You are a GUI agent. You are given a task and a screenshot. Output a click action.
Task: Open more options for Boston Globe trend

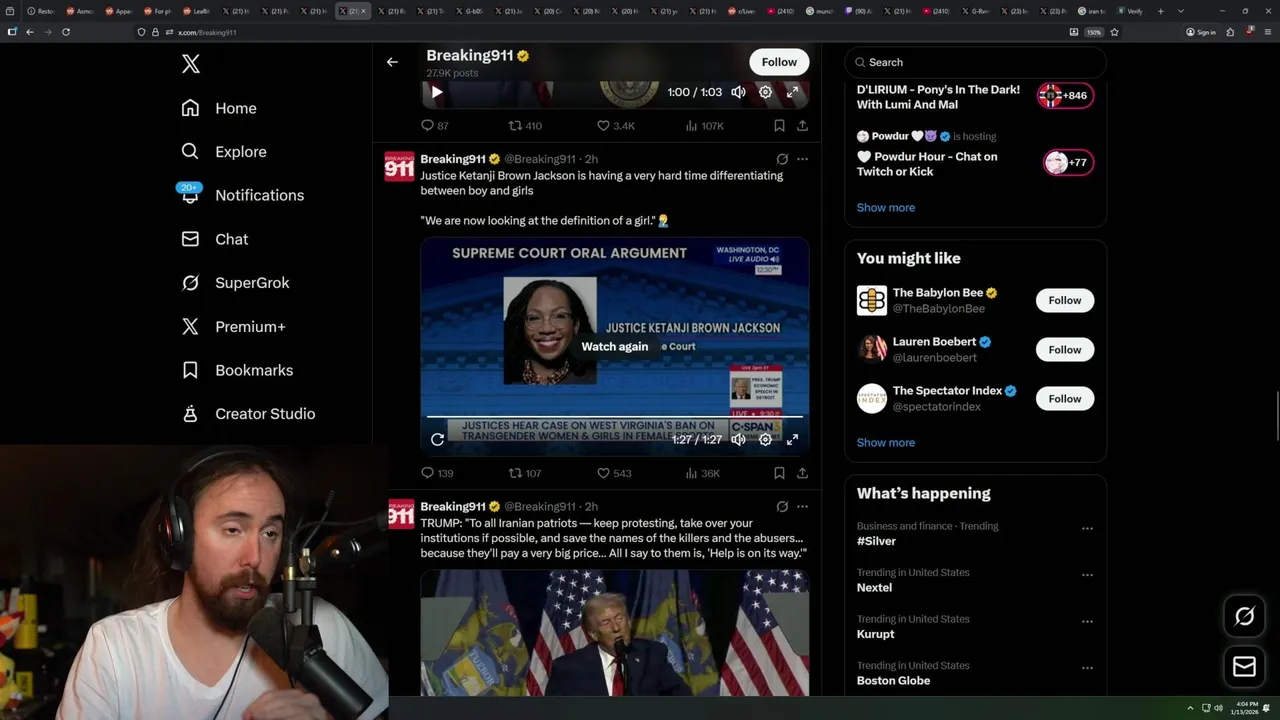(x=1087, y=668)
